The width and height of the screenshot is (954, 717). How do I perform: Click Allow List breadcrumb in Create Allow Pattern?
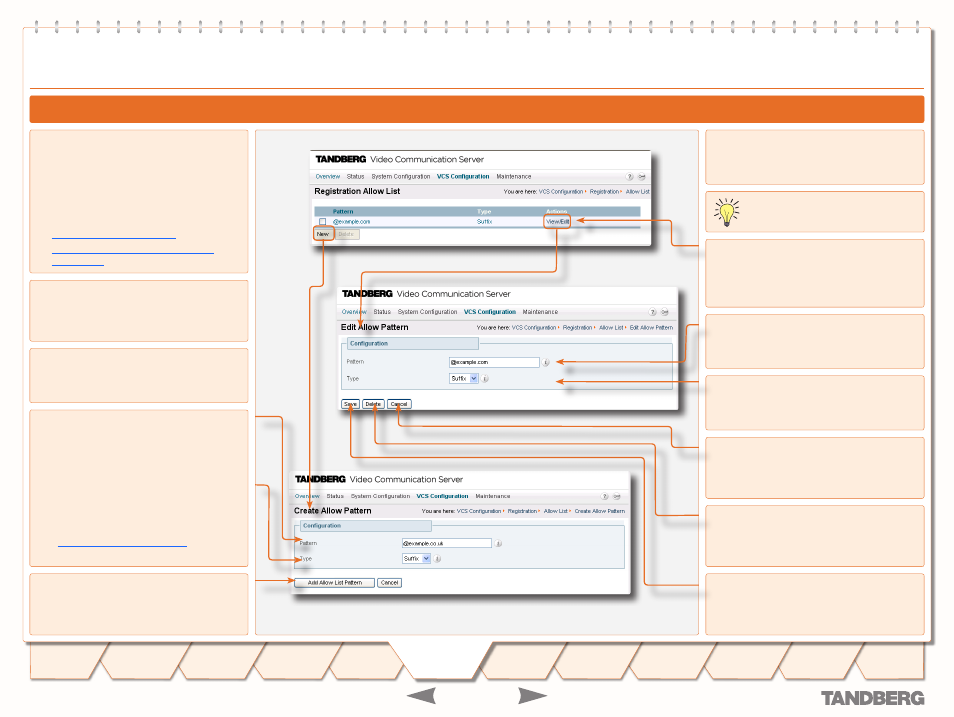[555, 511]
